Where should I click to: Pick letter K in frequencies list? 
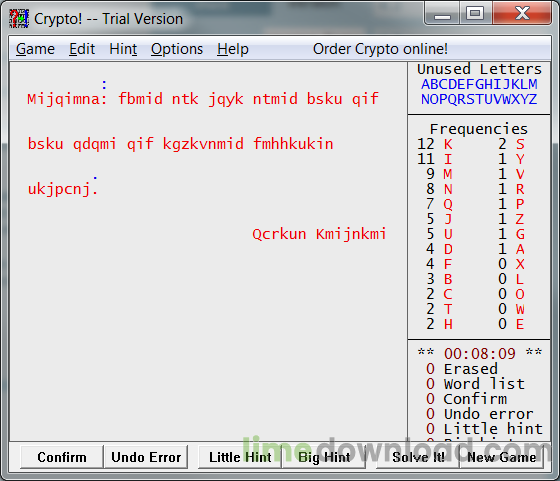tap(448, 144)
